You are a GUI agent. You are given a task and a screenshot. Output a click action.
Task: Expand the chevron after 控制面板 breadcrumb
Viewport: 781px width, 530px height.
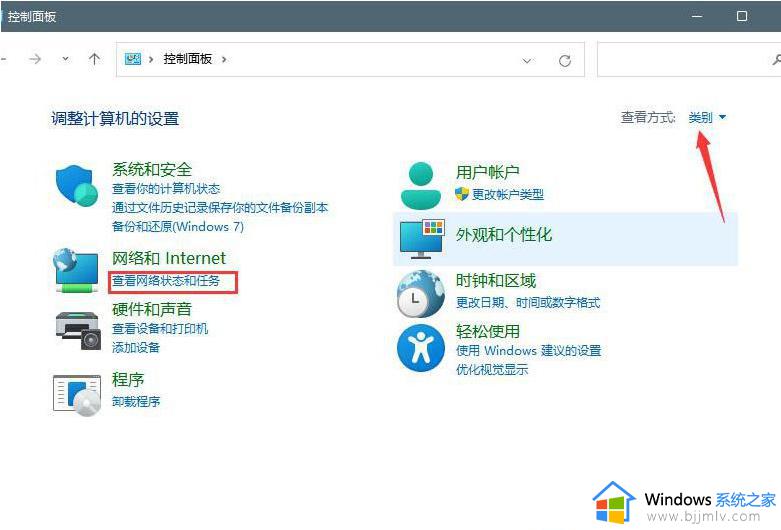click(224, 59)
